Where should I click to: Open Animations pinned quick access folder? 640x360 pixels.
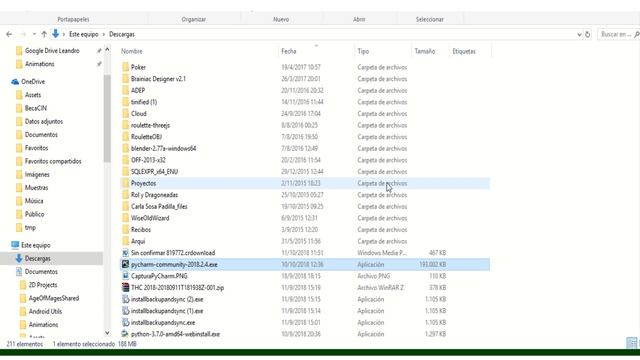pyautogui.click(x=39, y=64)
